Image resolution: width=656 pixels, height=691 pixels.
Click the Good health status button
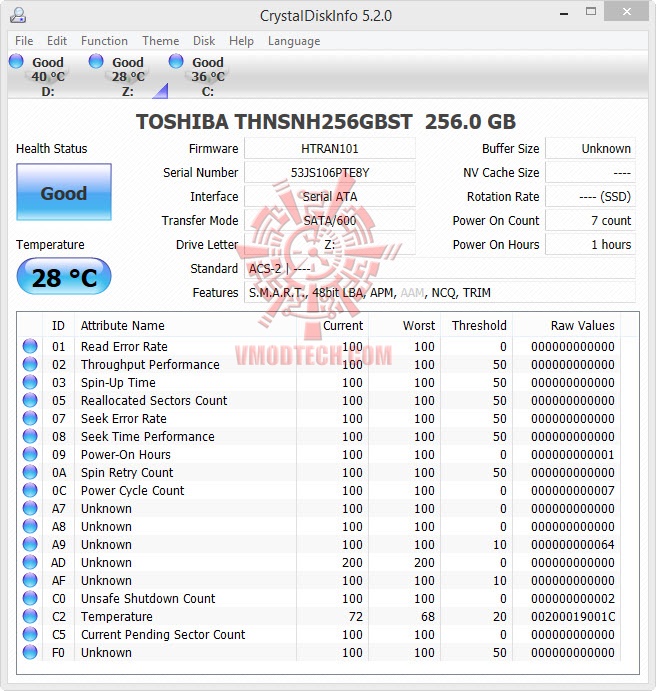tap(64, 192)
